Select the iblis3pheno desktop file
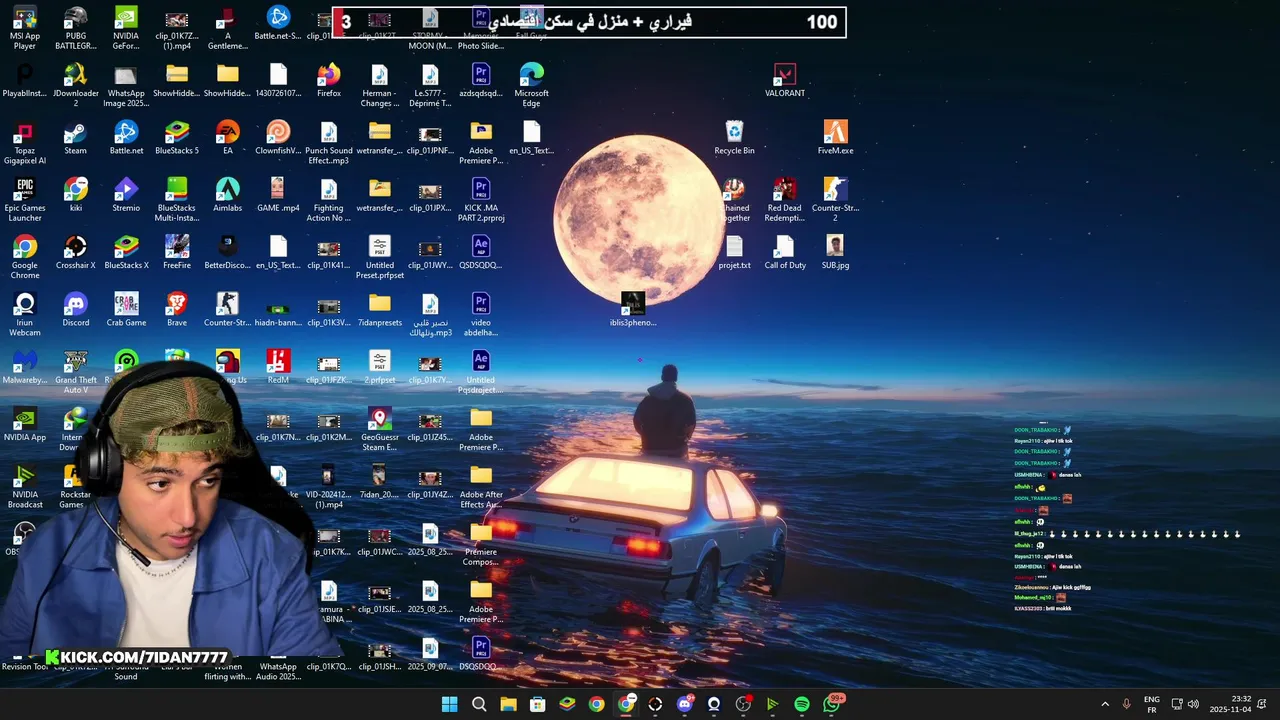1280x720 pixels. (632, 309)
